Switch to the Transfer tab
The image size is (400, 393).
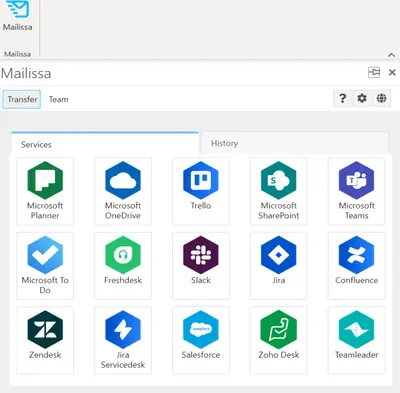tap(22, 99)
